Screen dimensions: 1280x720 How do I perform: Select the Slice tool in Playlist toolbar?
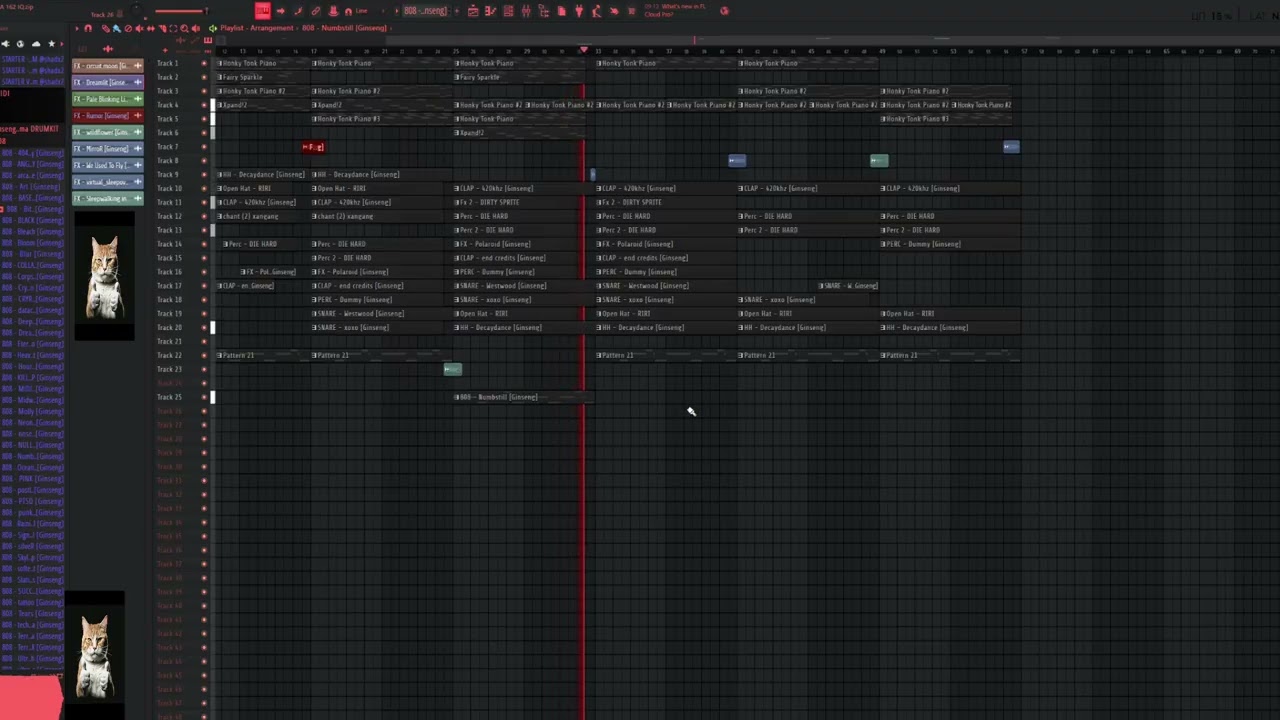[162, 28]
